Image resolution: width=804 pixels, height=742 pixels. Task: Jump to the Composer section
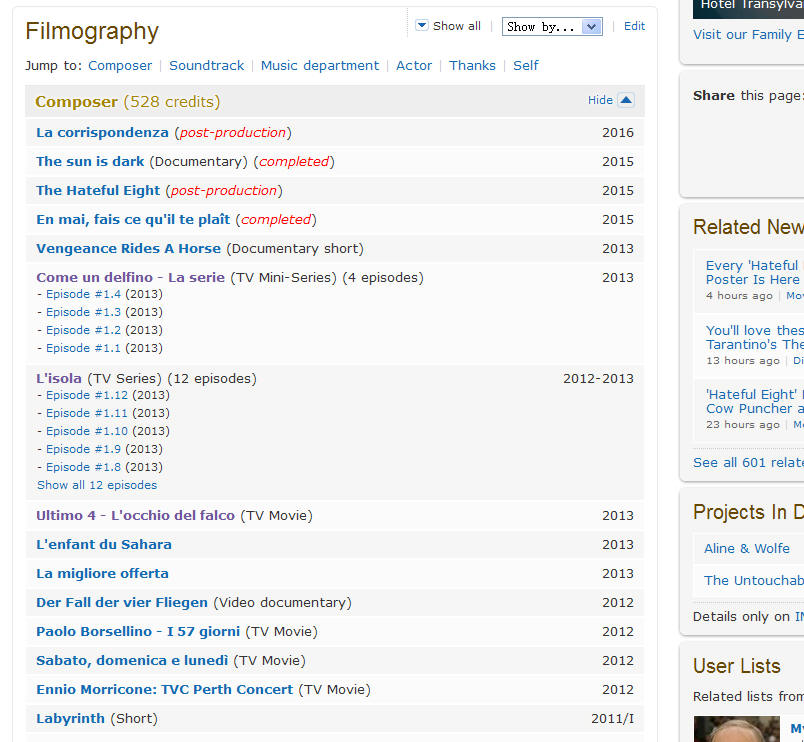tap(120, 66)
